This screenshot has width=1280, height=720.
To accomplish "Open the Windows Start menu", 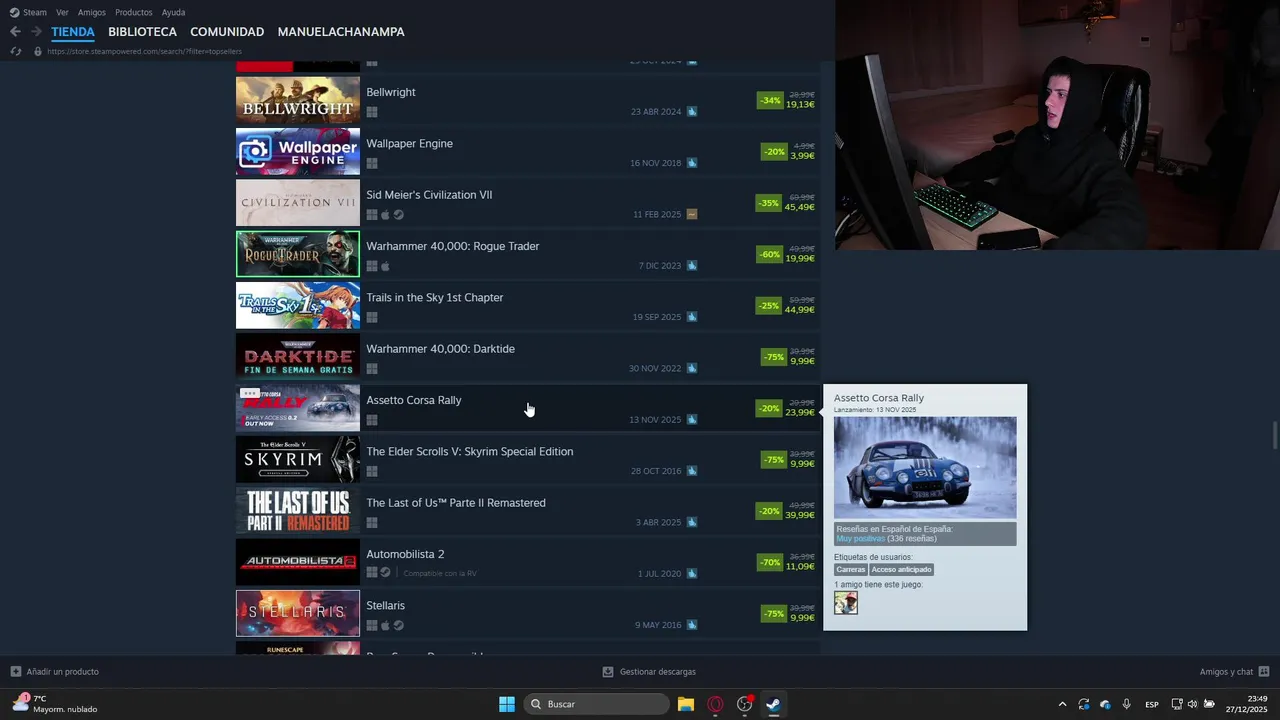I will 507,704.
